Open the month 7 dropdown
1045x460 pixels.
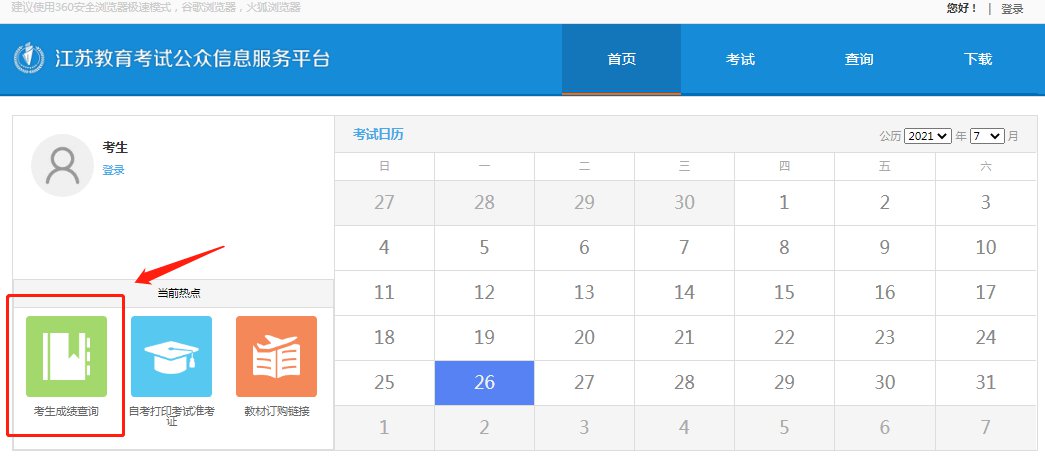(x=986, y=136)
